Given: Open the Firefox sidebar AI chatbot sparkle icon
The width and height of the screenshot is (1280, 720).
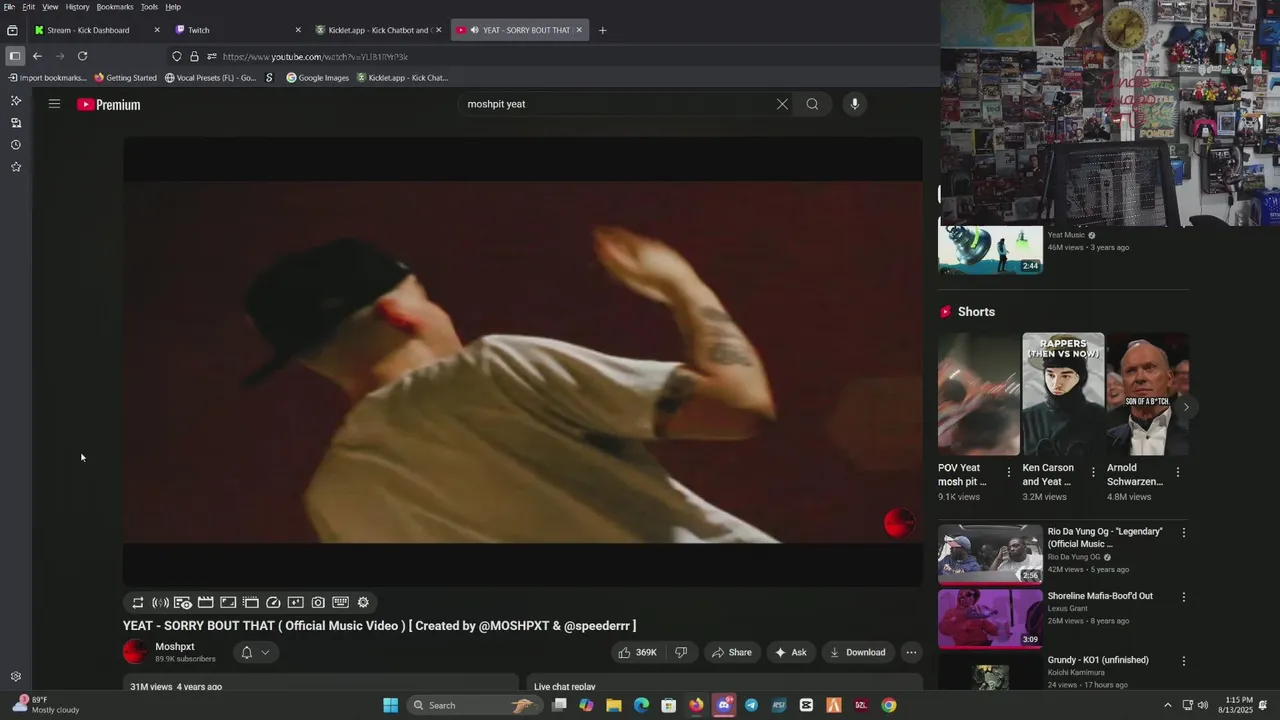Looking at the screenshot, I should tap(16, 101).
